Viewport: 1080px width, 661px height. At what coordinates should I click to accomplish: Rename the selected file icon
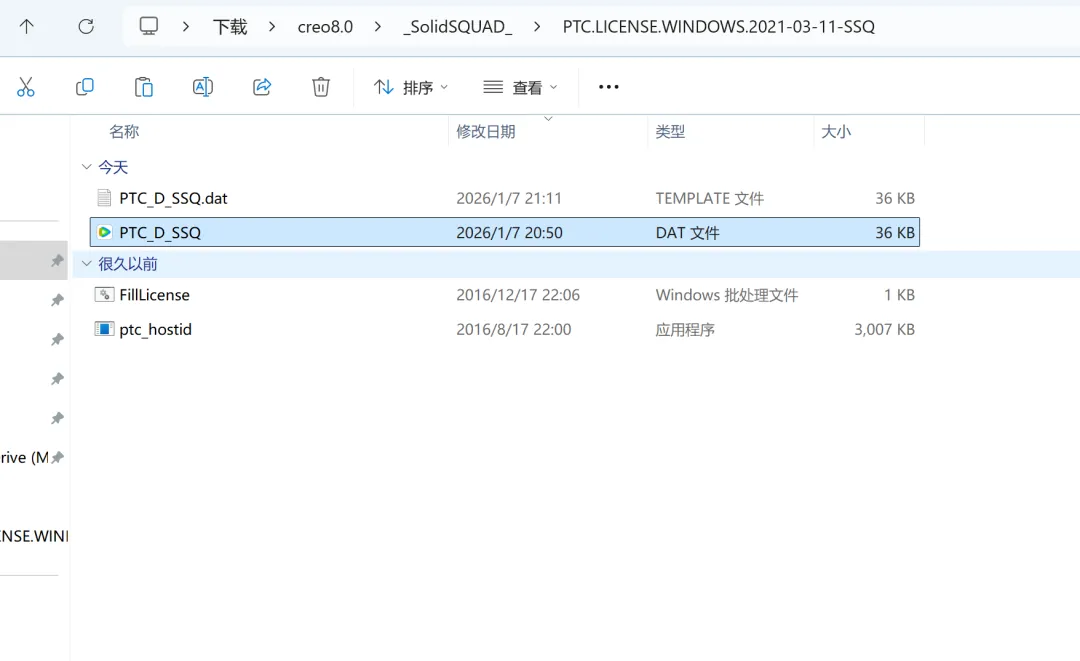[202, 87]
